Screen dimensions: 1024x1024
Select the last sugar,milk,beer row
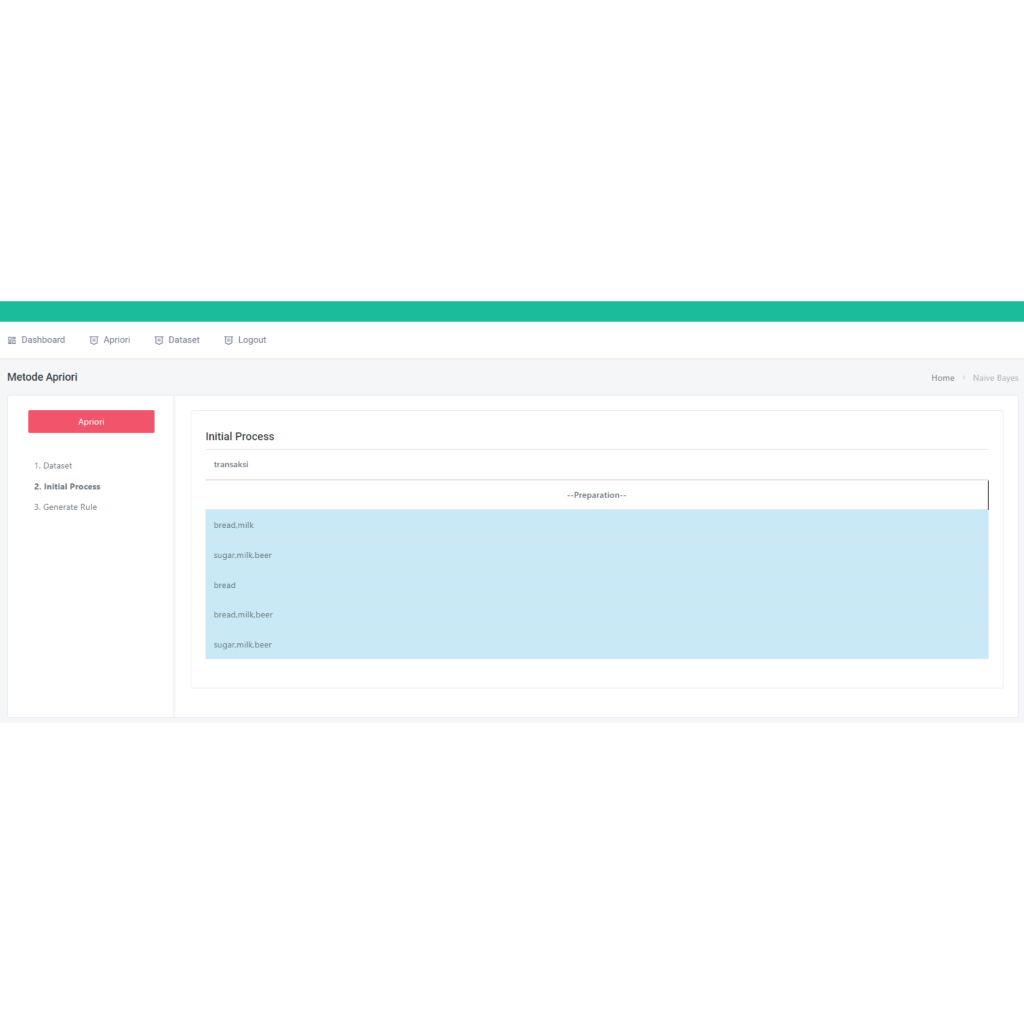597,645
